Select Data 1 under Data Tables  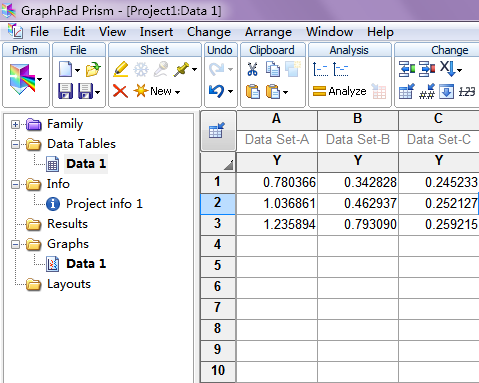(x=86, y=164)
